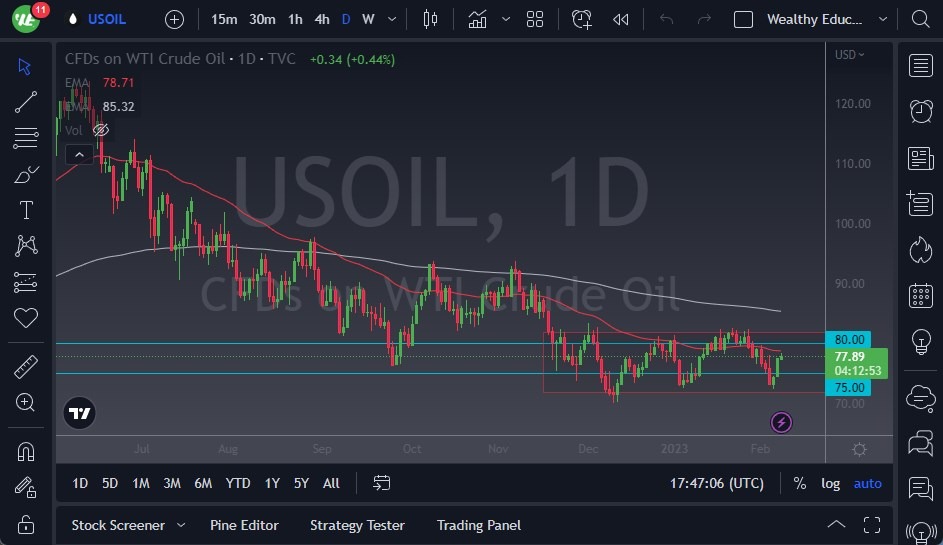Open the alerts alarm clock panel
943x545 pixels.
(920, 111)
